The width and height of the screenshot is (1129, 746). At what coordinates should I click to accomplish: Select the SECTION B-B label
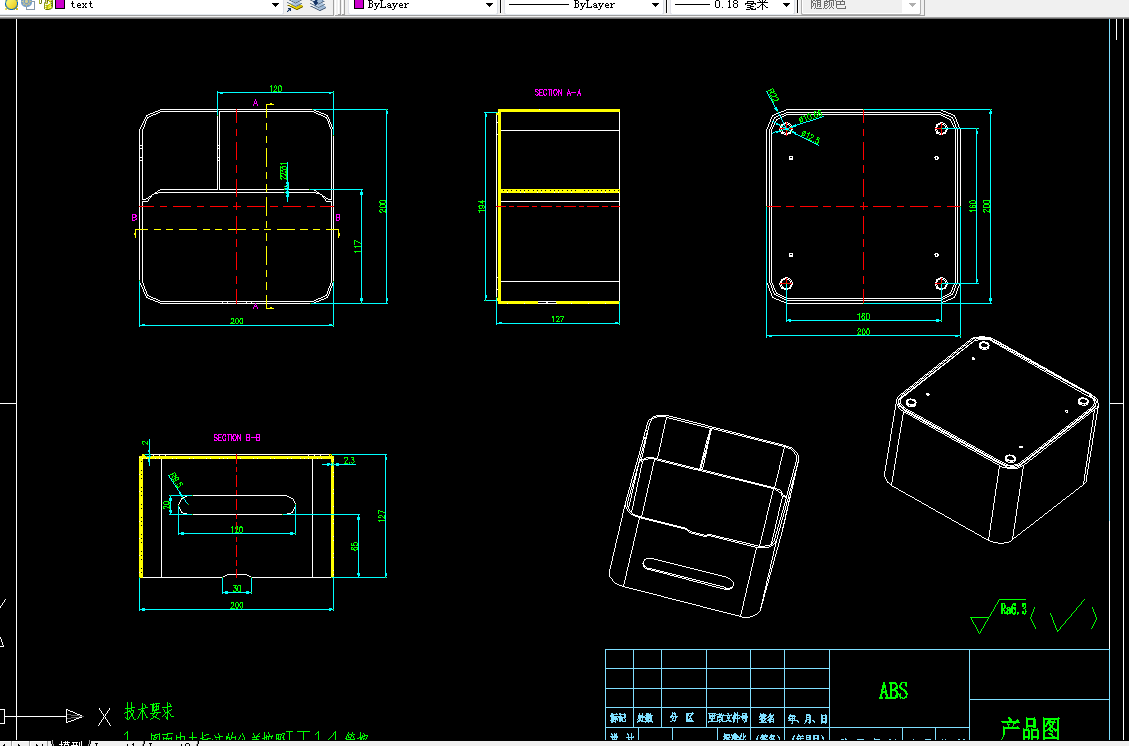click(x=237, y=438)
